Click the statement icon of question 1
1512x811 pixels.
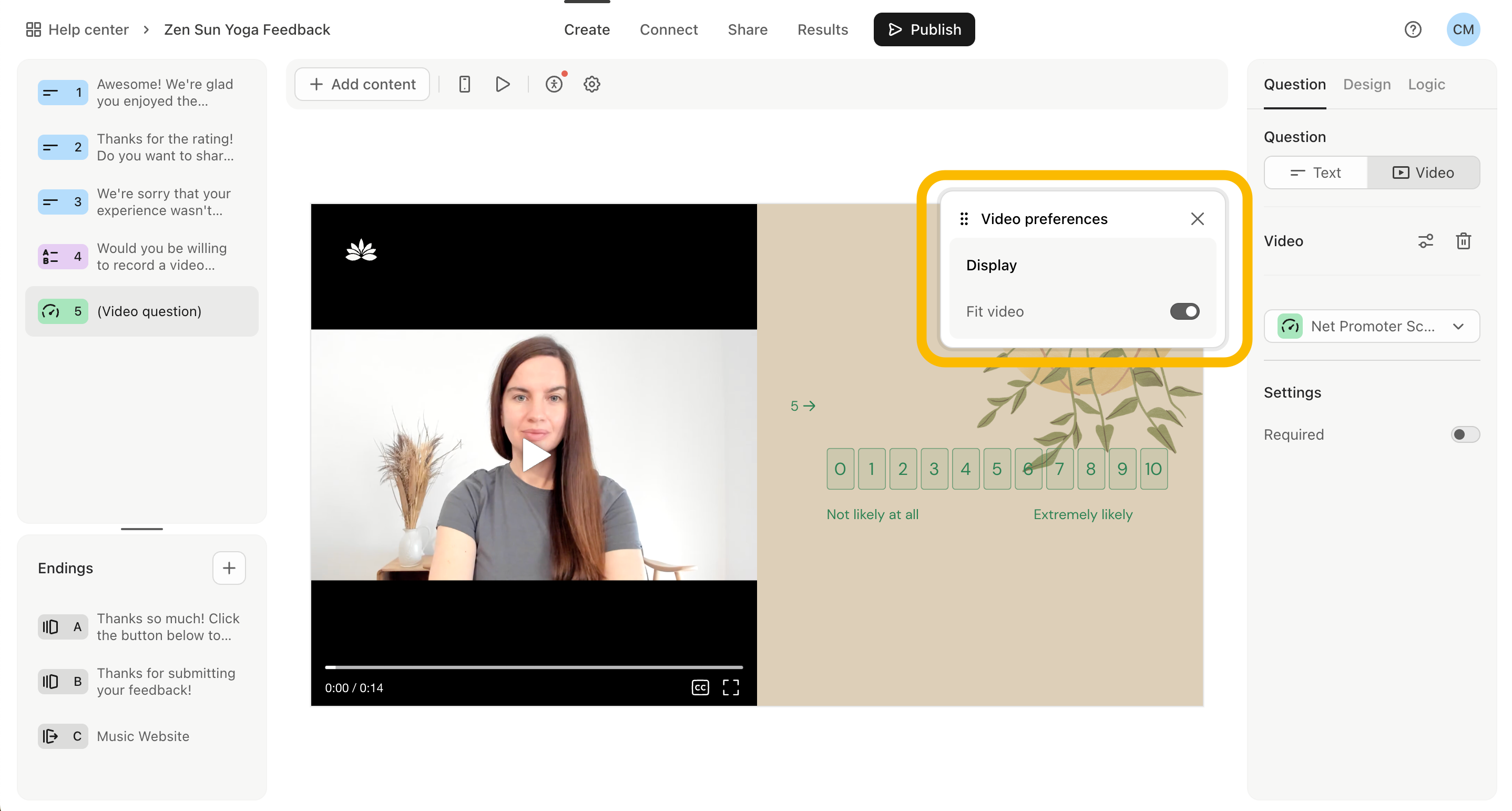click(51, 92)
